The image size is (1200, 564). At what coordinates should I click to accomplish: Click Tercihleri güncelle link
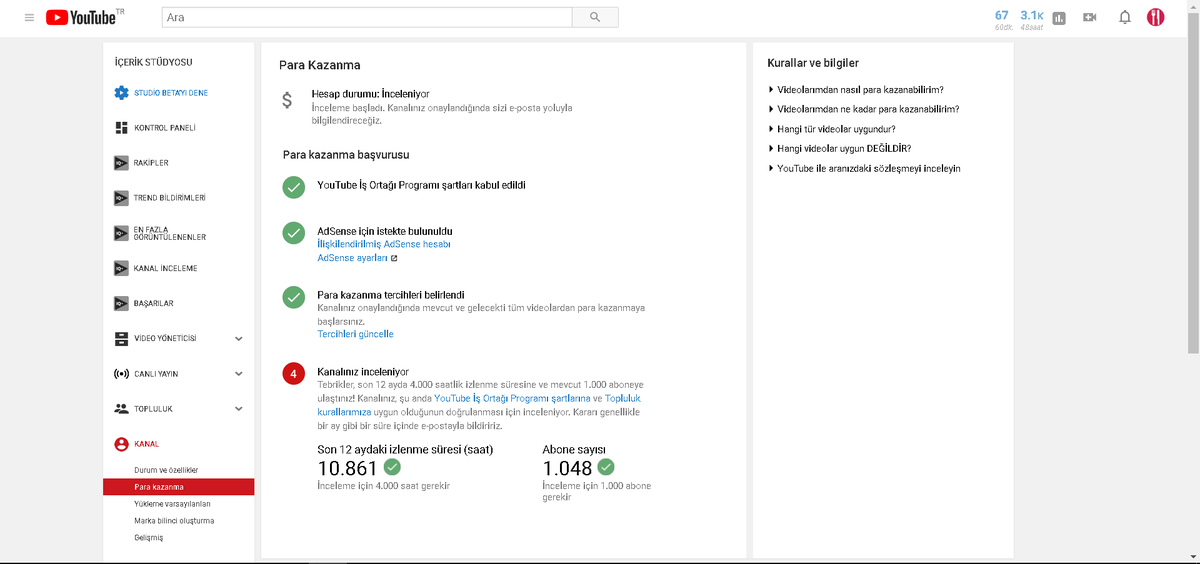[x=355, y=334]
